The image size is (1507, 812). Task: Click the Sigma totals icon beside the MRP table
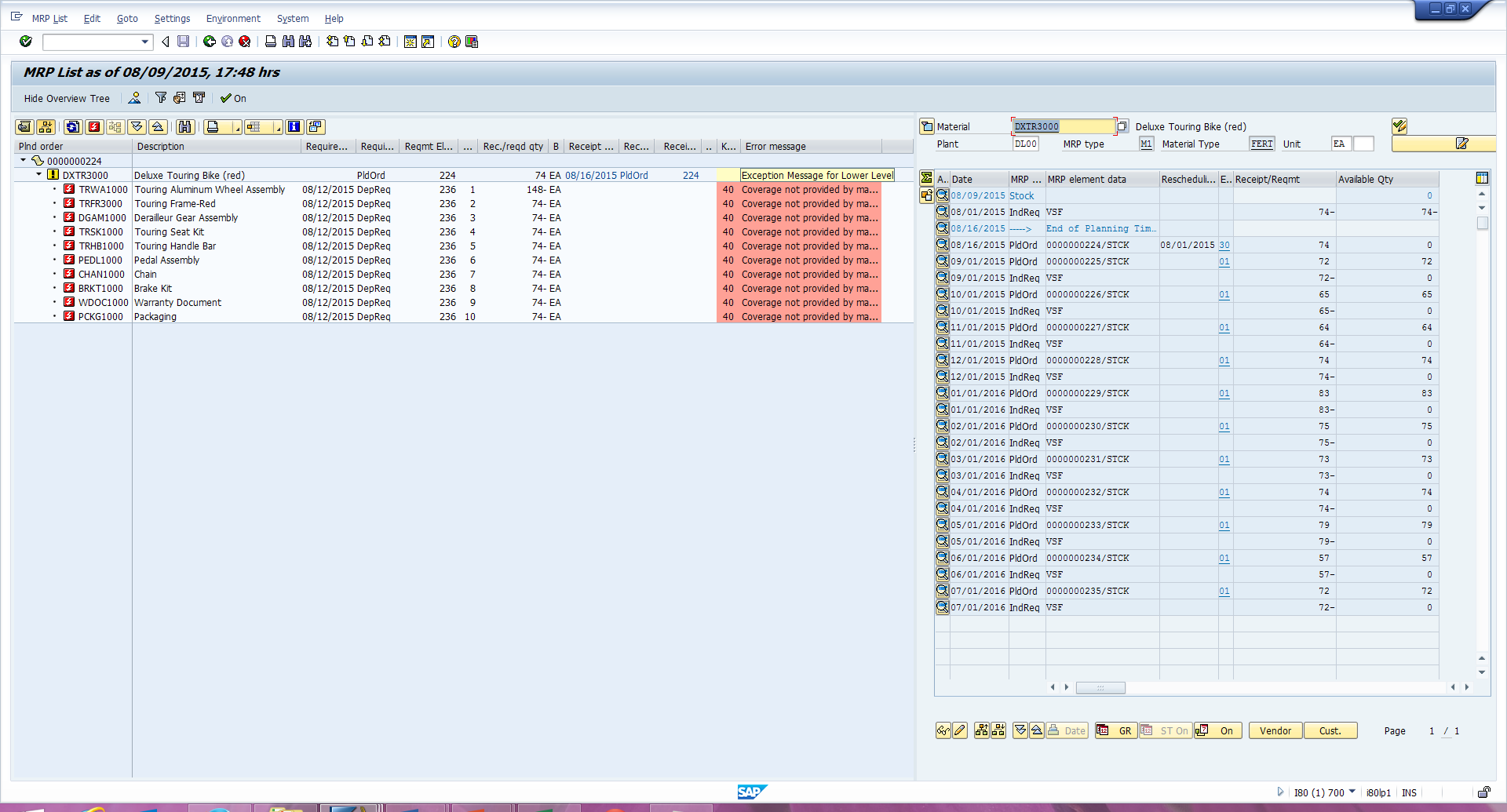[927, 178]
